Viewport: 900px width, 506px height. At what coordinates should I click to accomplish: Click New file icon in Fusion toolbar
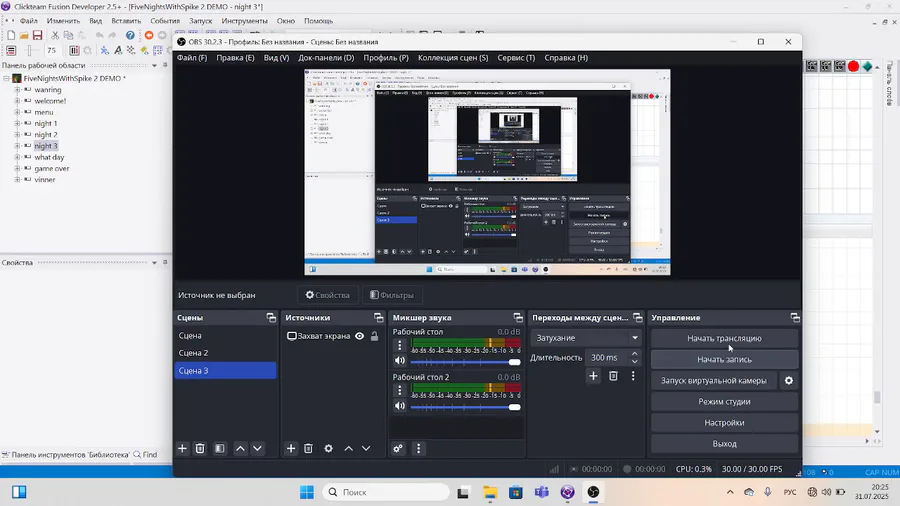point(11,36)
